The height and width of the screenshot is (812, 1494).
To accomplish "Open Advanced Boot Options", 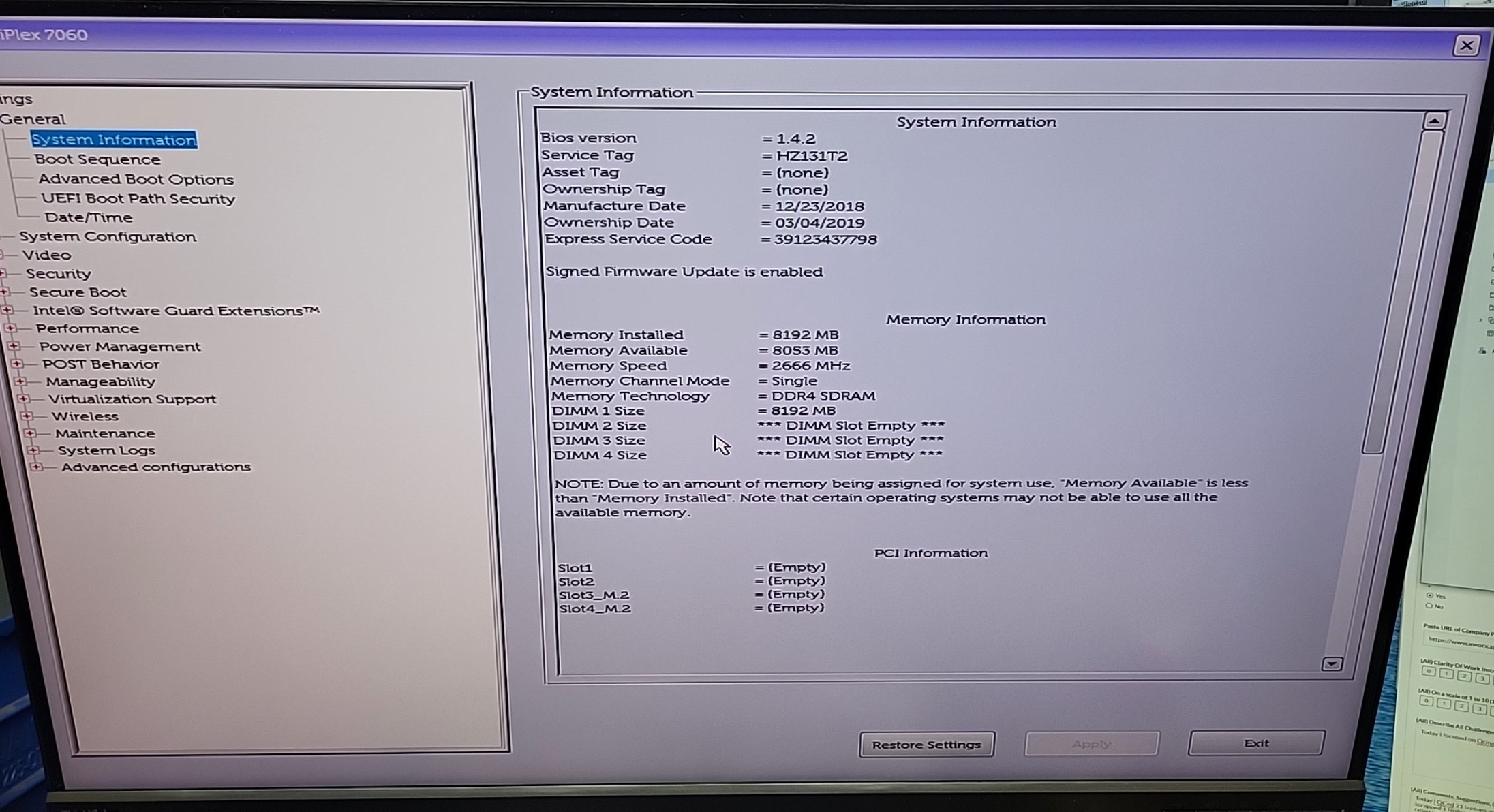I will (136, 179).
